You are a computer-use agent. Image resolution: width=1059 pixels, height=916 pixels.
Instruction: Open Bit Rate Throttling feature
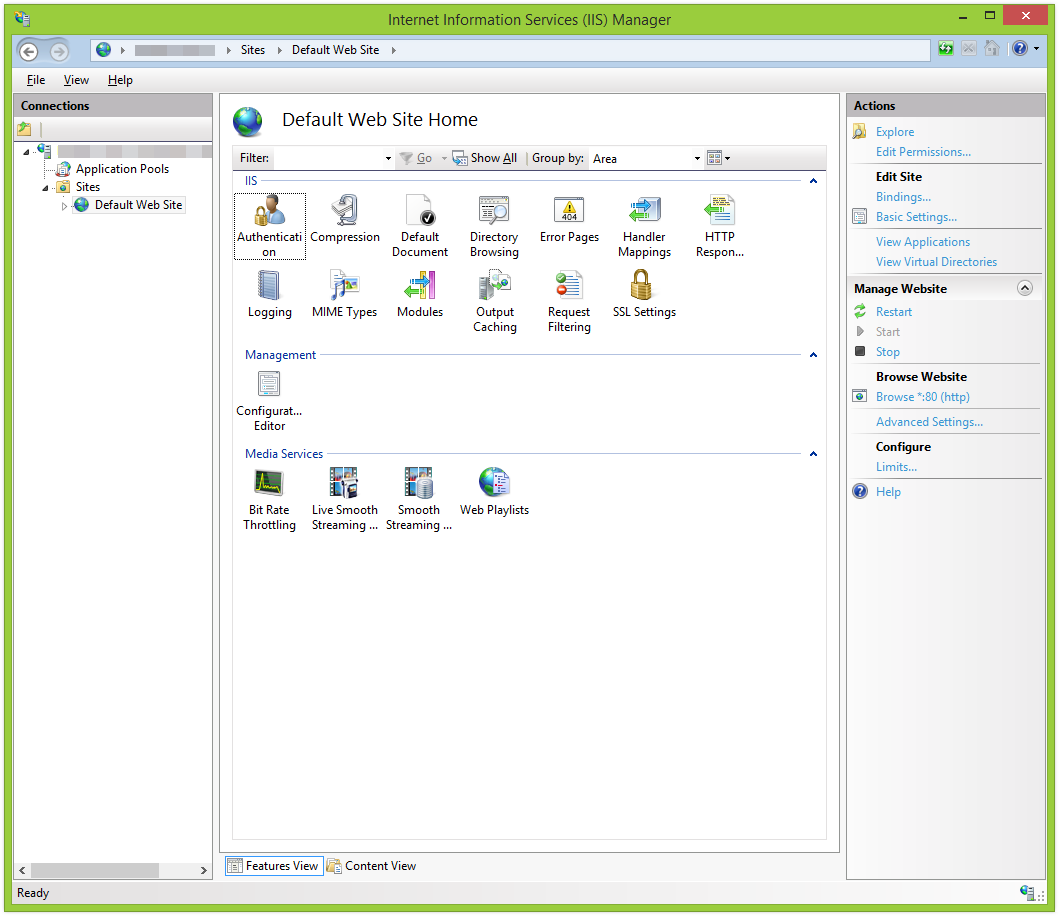pos(269,499)
